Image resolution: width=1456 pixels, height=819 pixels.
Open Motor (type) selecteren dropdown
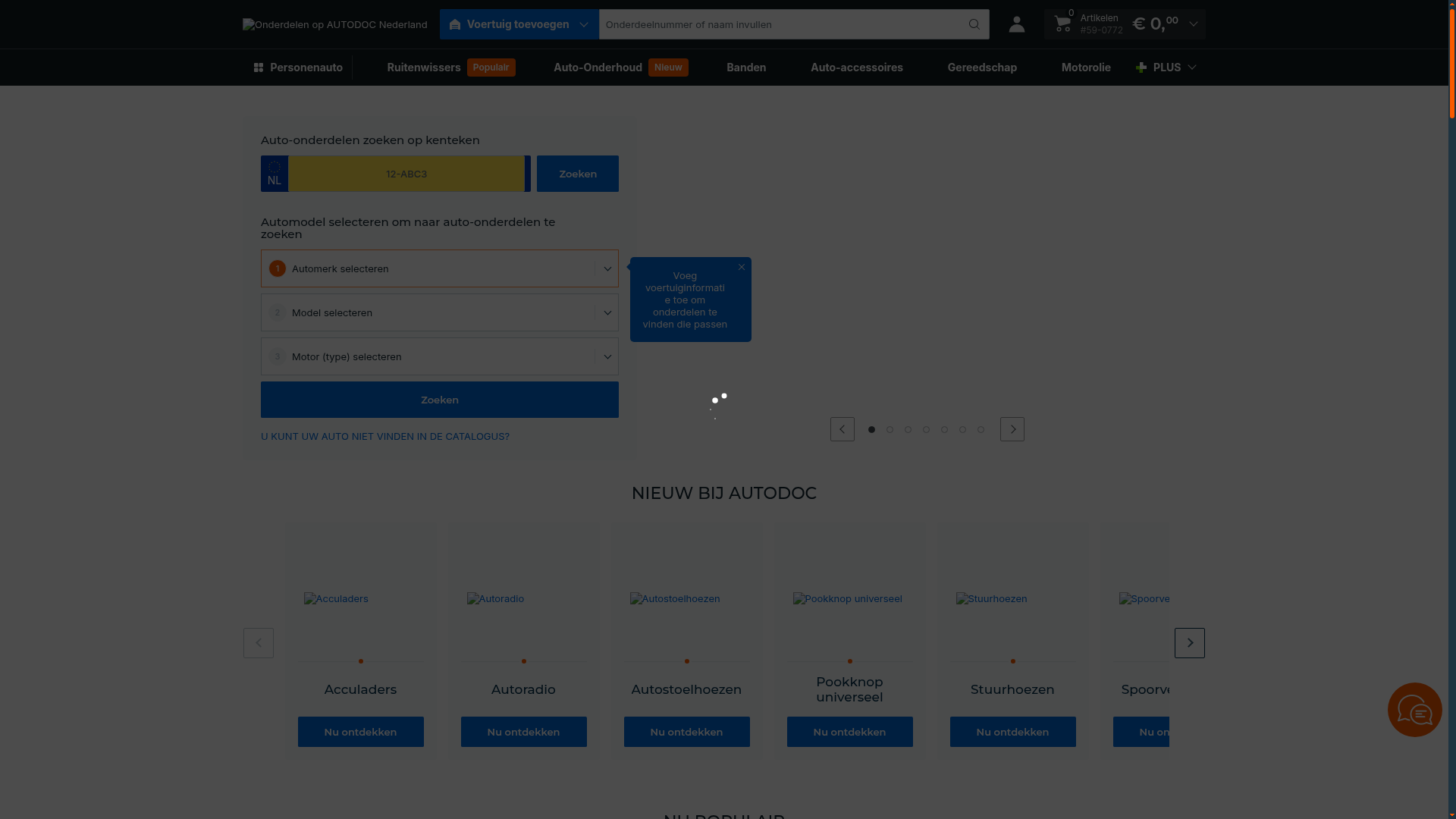tap(440, 356)
